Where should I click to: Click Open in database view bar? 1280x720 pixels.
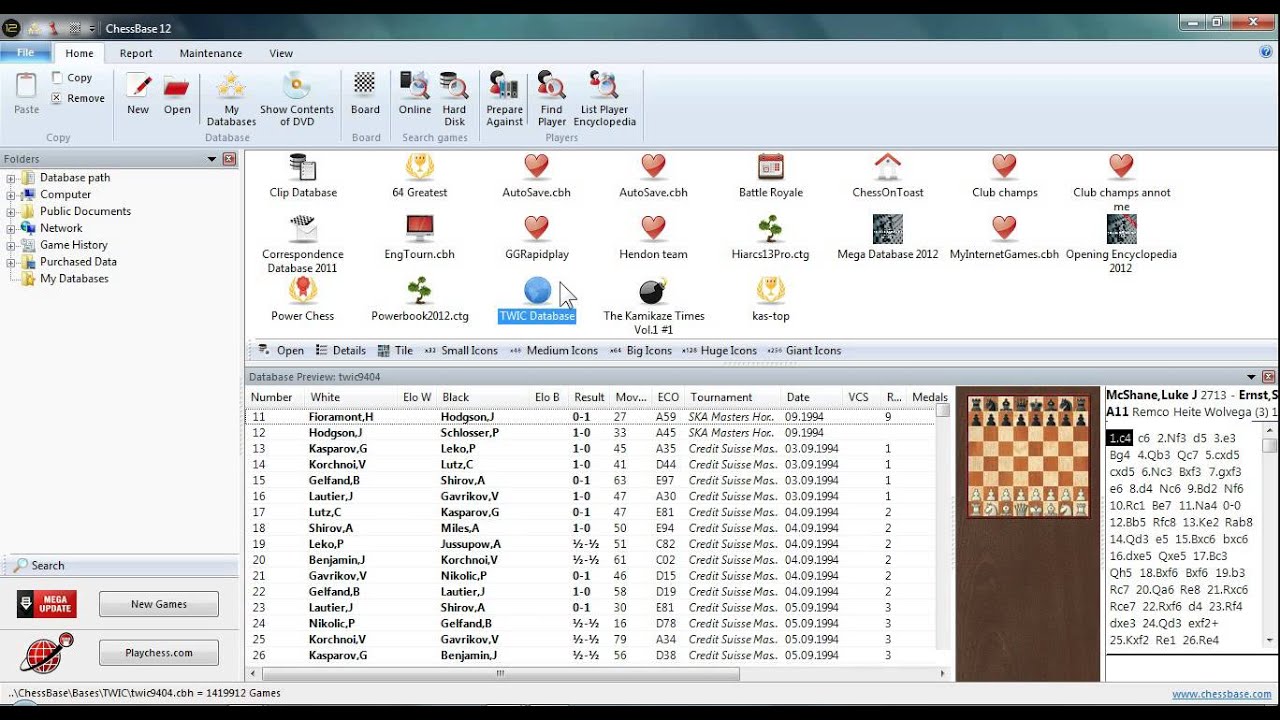click(281, 351)
